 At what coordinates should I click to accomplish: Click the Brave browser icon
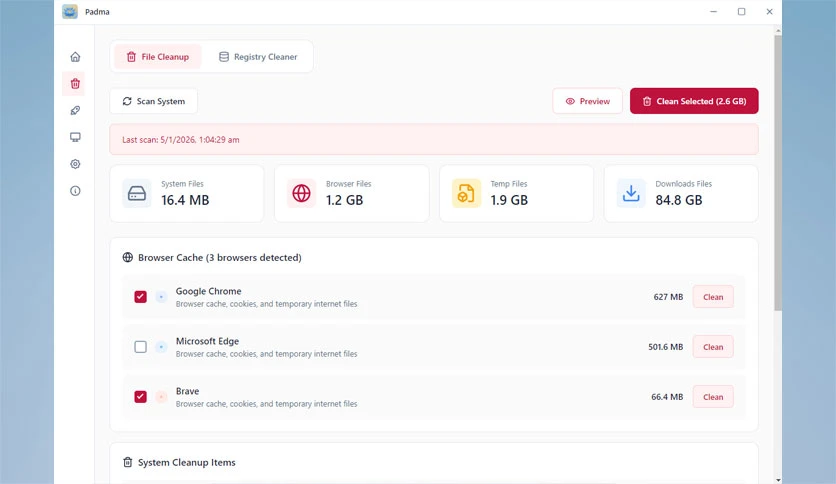coord(161,397)
